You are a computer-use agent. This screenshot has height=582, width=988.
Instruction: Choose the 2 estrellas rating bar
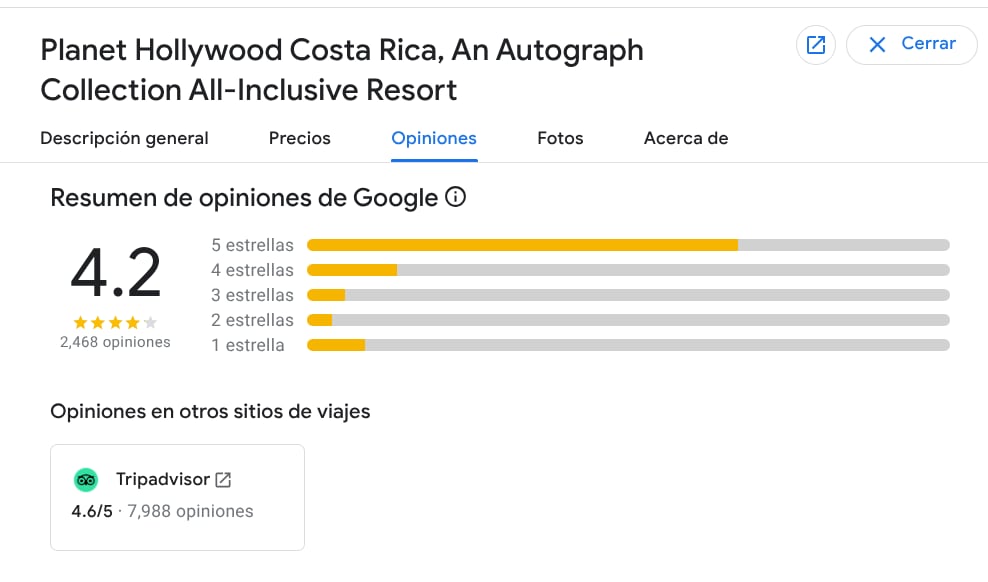tap(627, 320)
